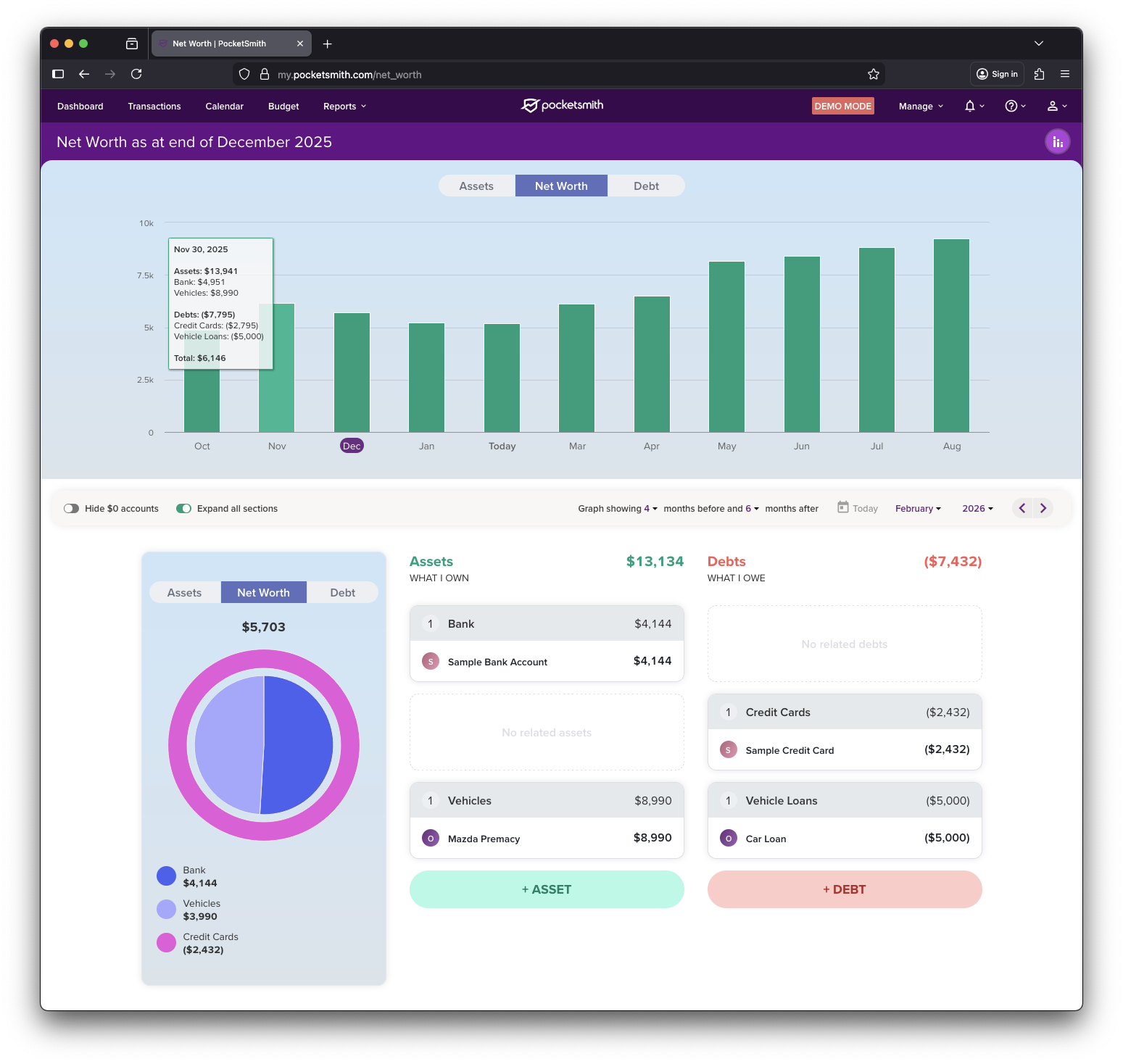Click the + DEBT button
Viewport: 1123px width, 1064px height.
point(844,889)
